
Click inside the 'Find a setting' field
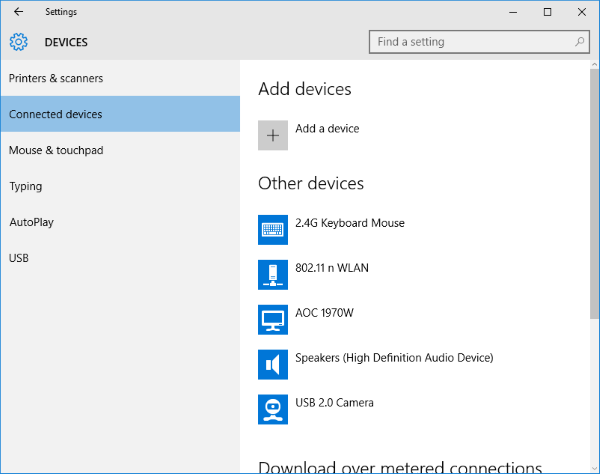(x=470, y=42)
